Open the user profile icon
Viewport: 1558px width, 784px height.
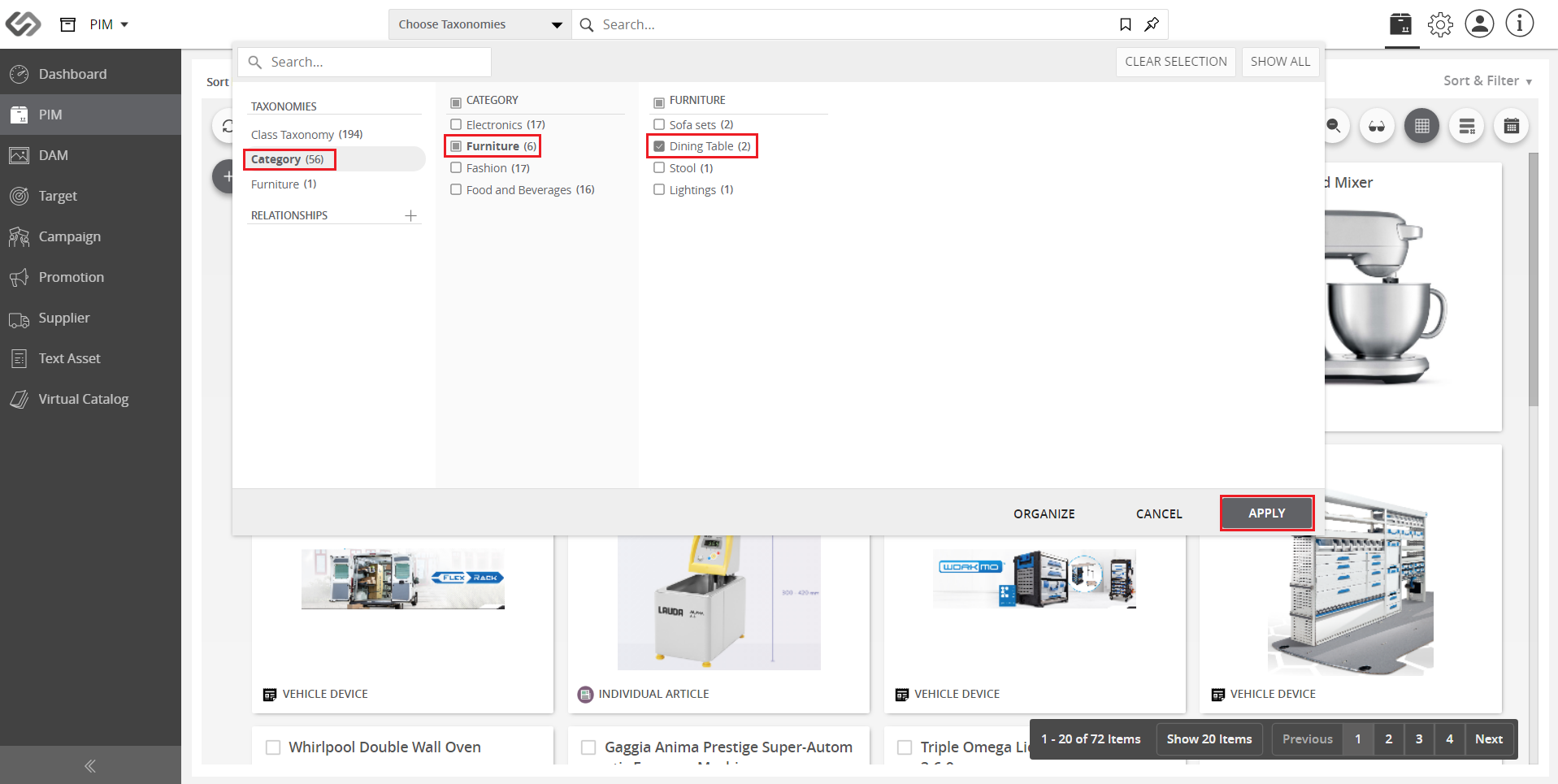[x=1479, y=24]
